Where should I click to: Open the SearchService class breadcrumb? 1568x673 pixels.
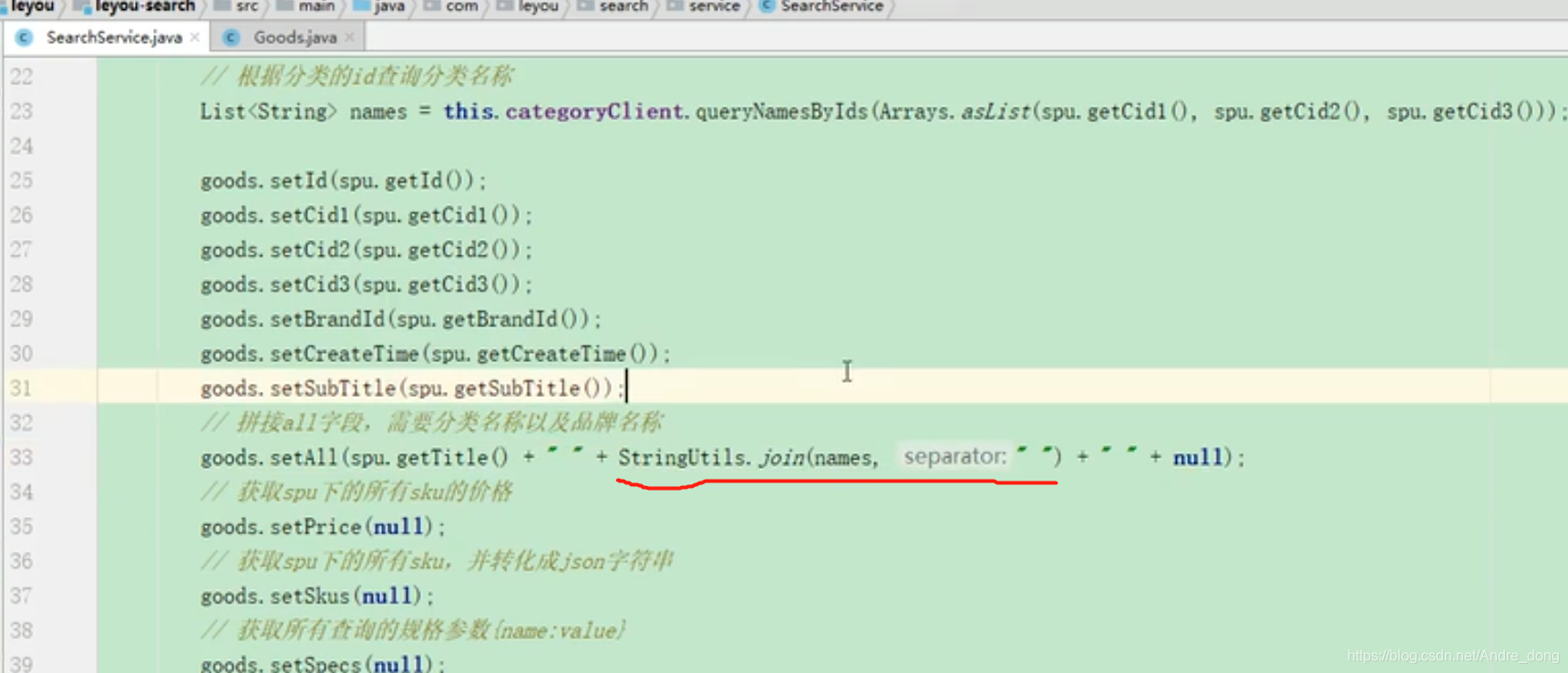821,6
